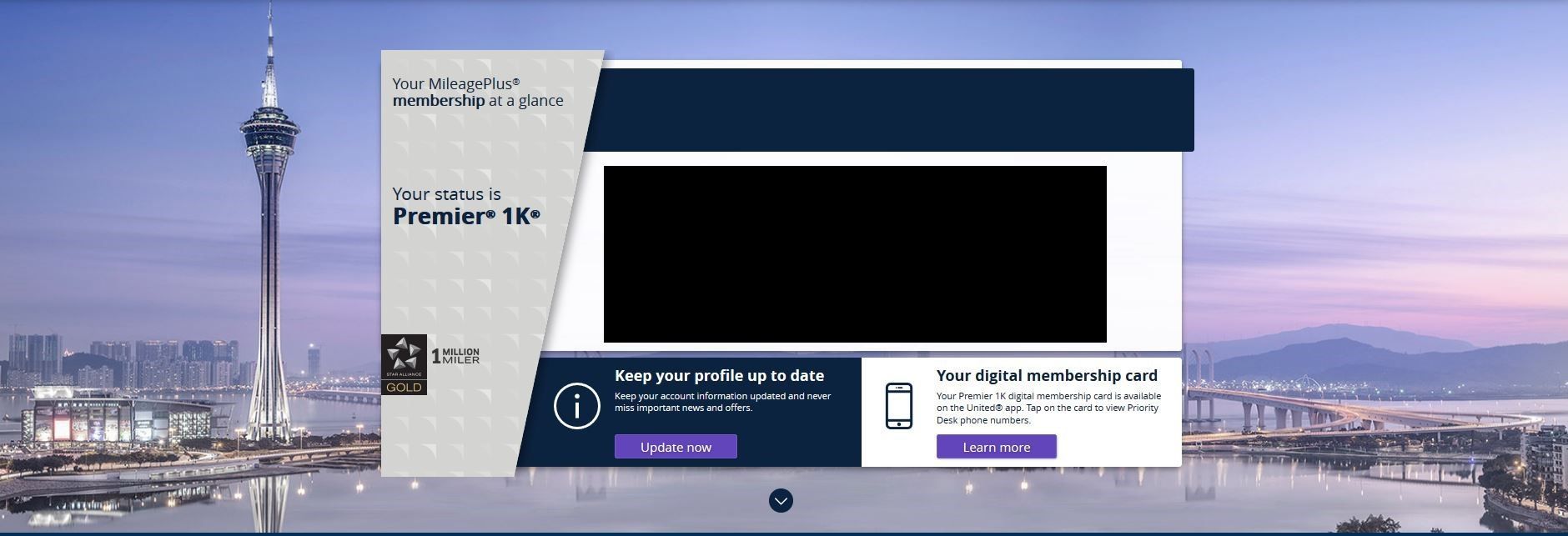
Task: Click the profile update description text
Action: (x=722, y=402)
